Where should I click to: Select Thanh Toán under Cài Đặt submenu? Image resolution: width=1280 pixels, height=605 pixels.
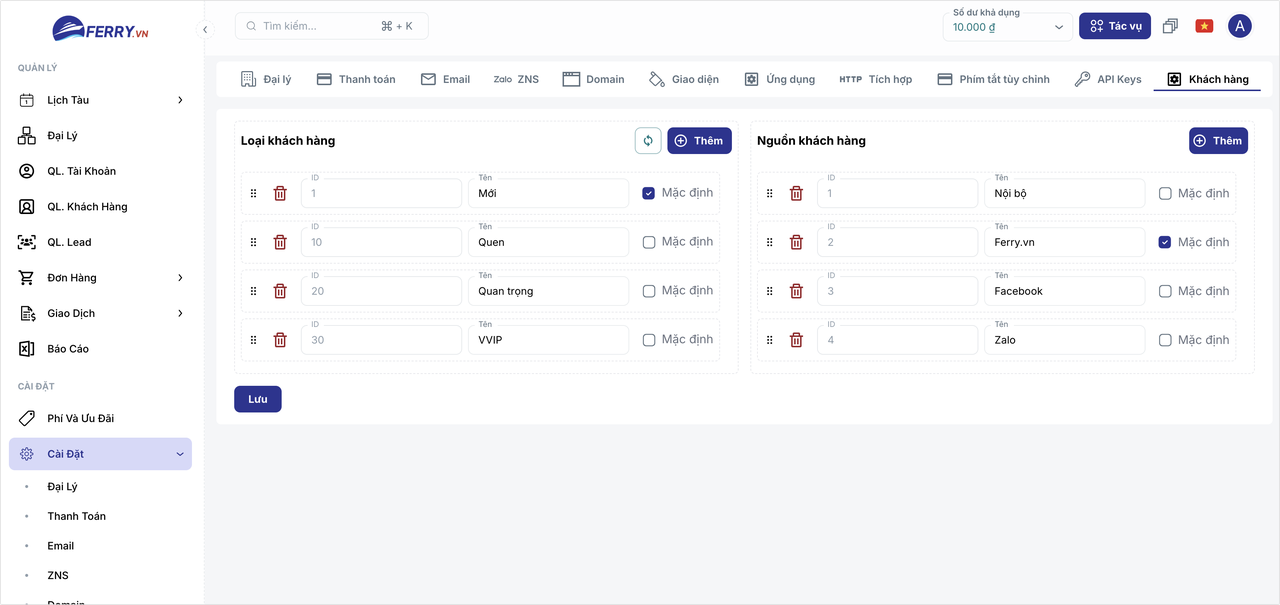(x=77, y=516)
